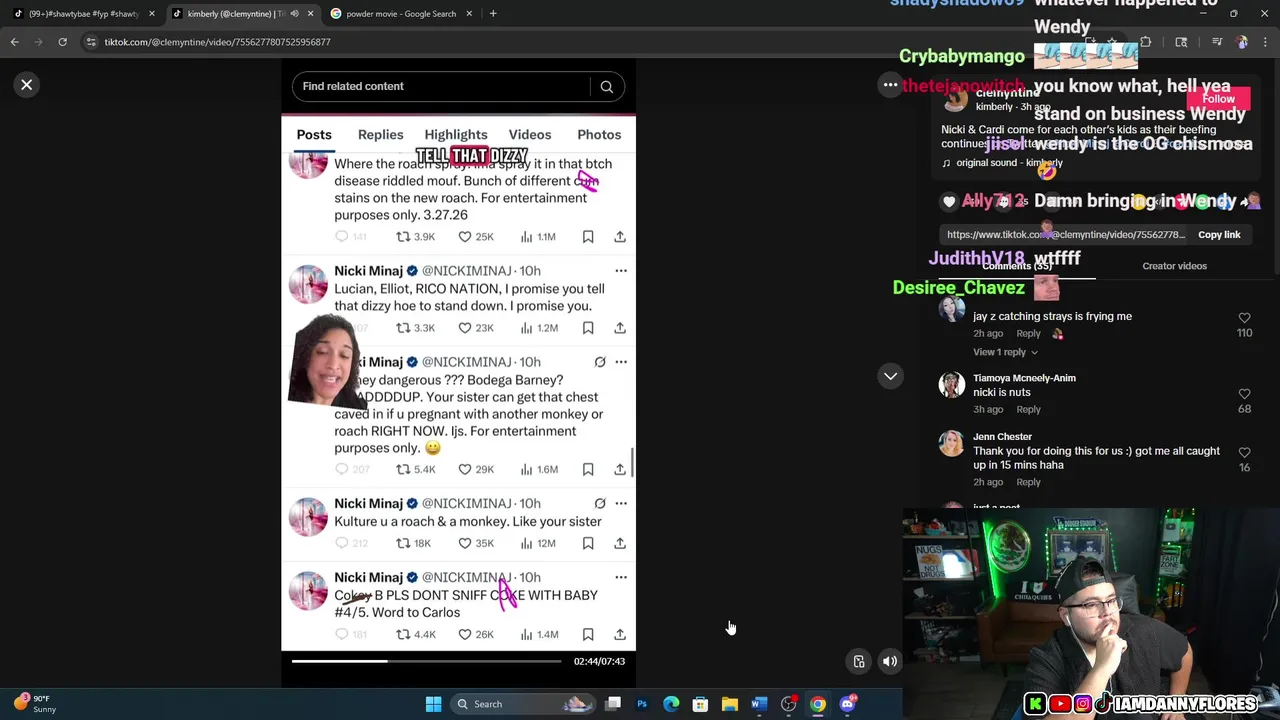
Task: Reload the TikTok page
Action: (62, 42)
